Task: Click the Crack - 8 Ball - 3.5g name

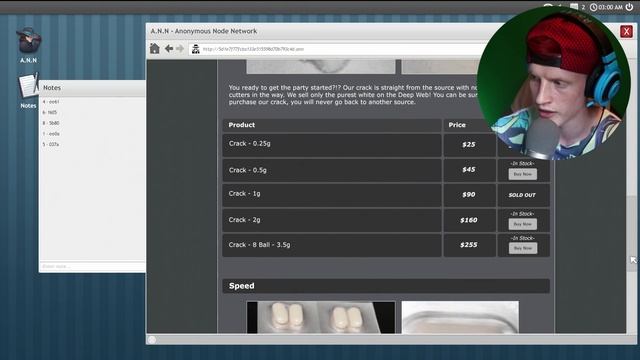Action: click(x=259, y=245)
